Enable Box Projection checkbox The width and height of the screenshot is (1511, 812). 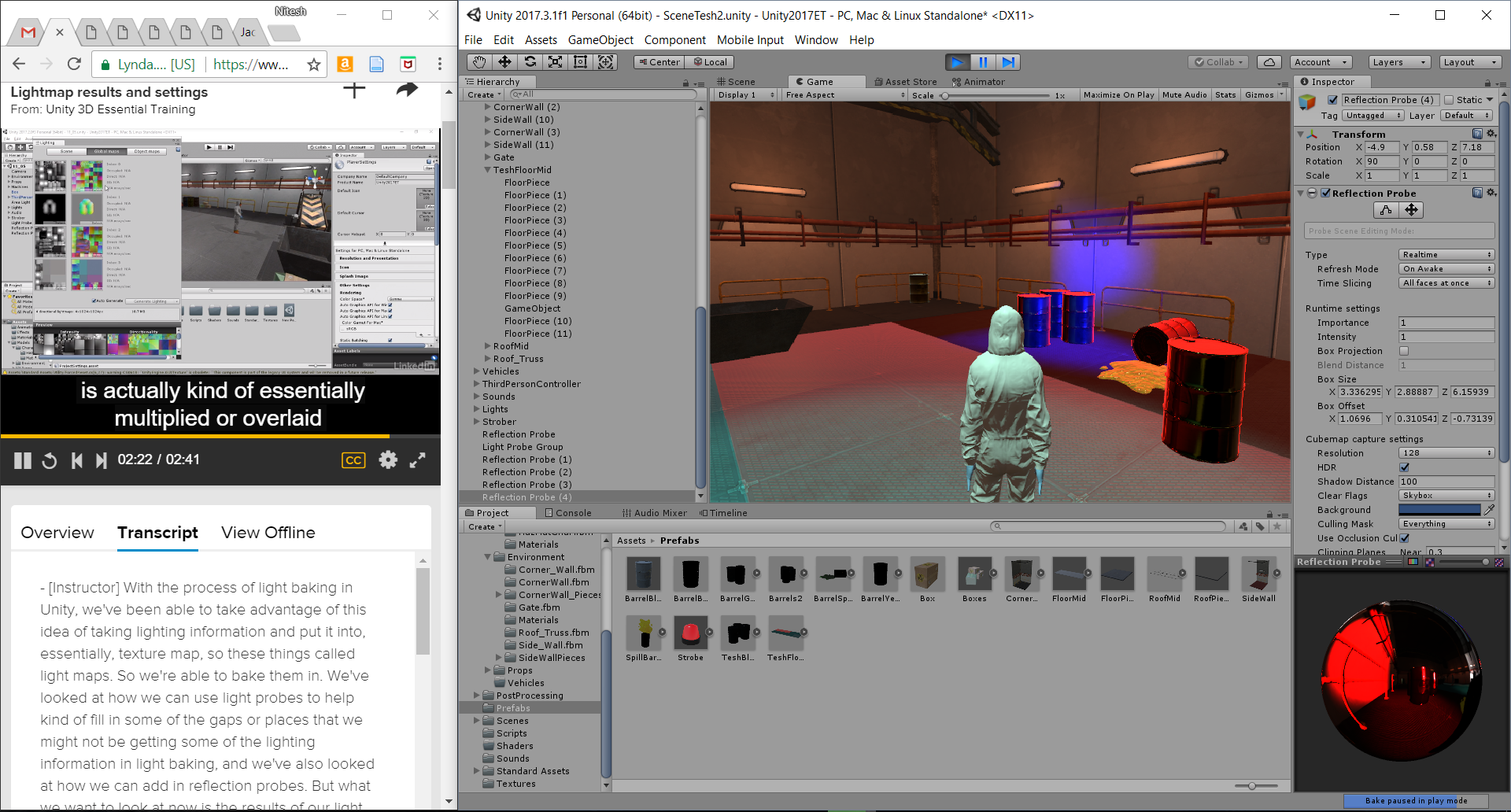click(x=1404, y=351)
